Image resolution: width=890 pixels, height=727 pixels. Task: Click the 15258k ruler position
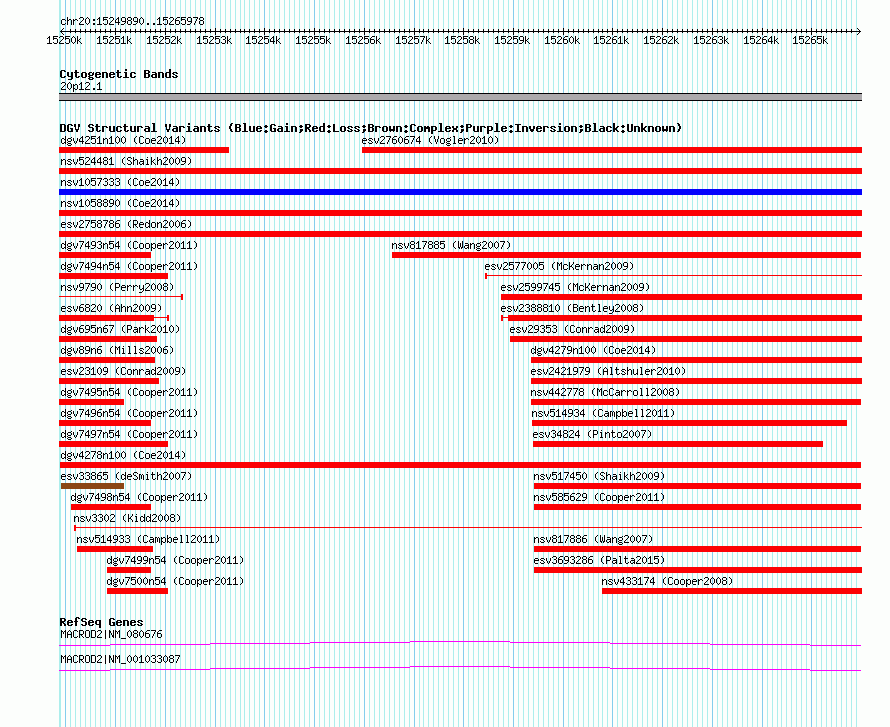[462, 40]
